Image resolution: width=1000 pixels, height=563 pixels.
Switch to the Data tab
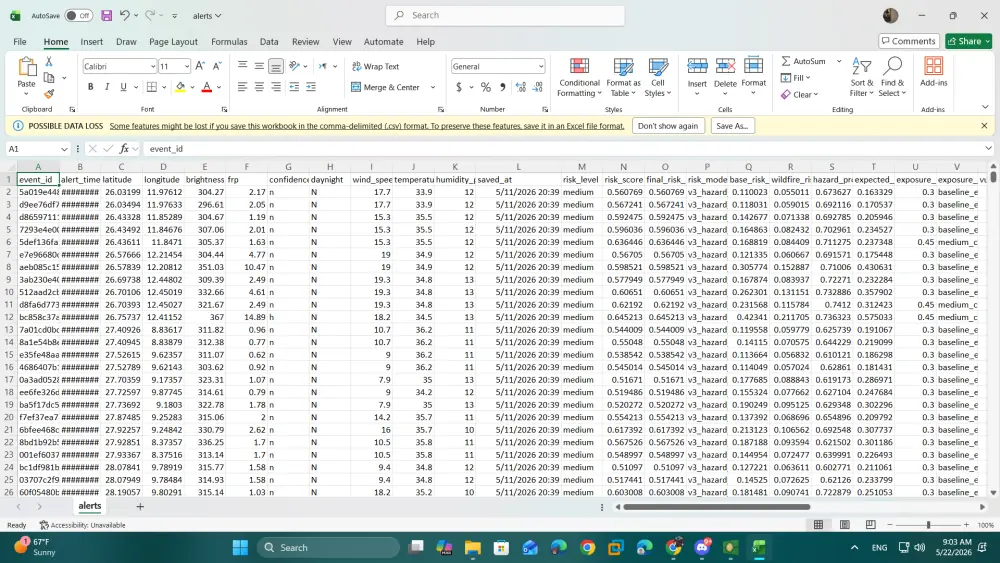(269, 41)
